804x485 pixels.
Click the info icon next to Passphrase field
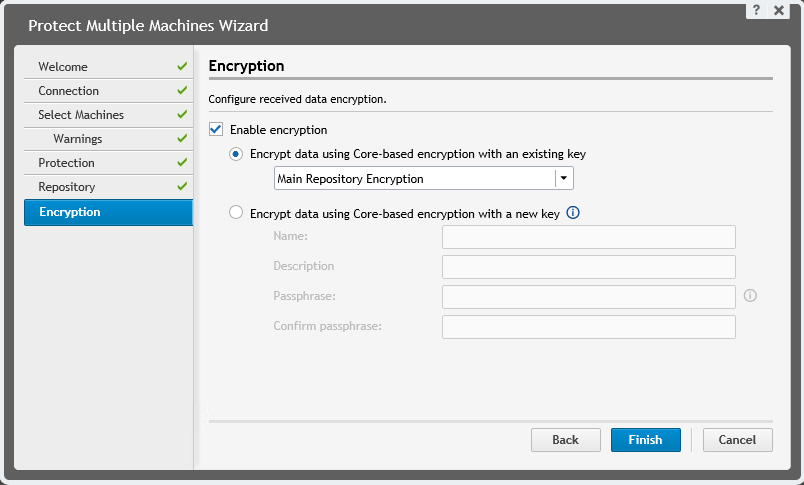point(750,296)
